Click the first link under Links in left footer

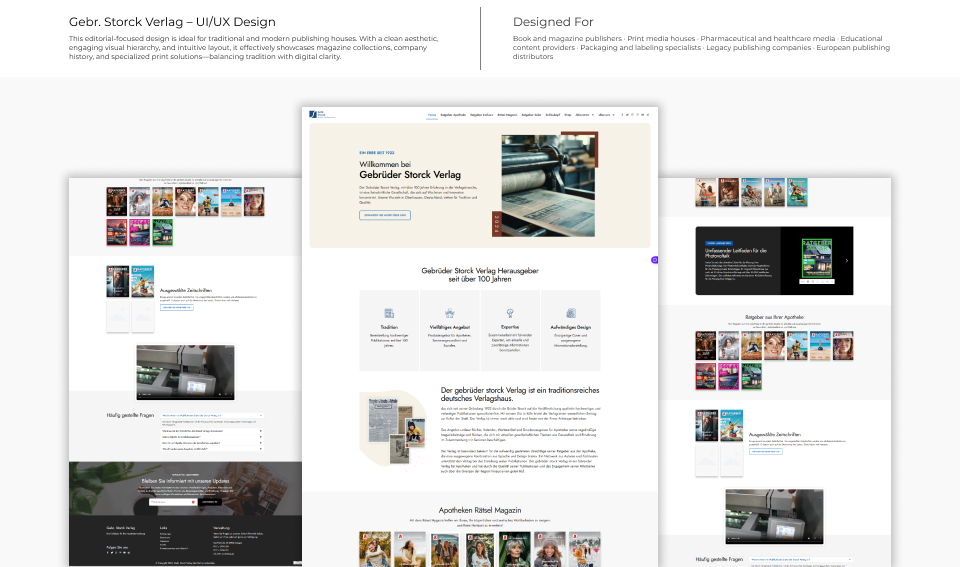pos(165,534)
